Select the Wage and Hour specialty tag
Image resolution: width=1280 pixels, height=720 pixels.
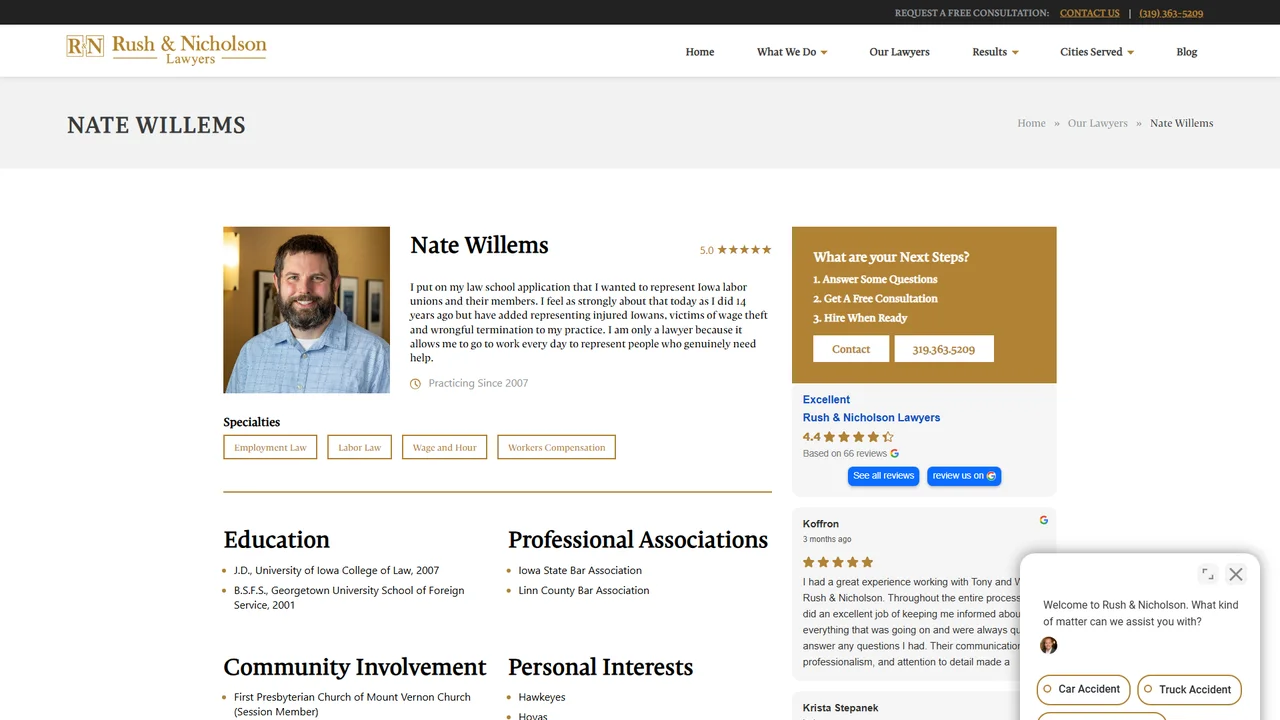click(x=445, y=447)
